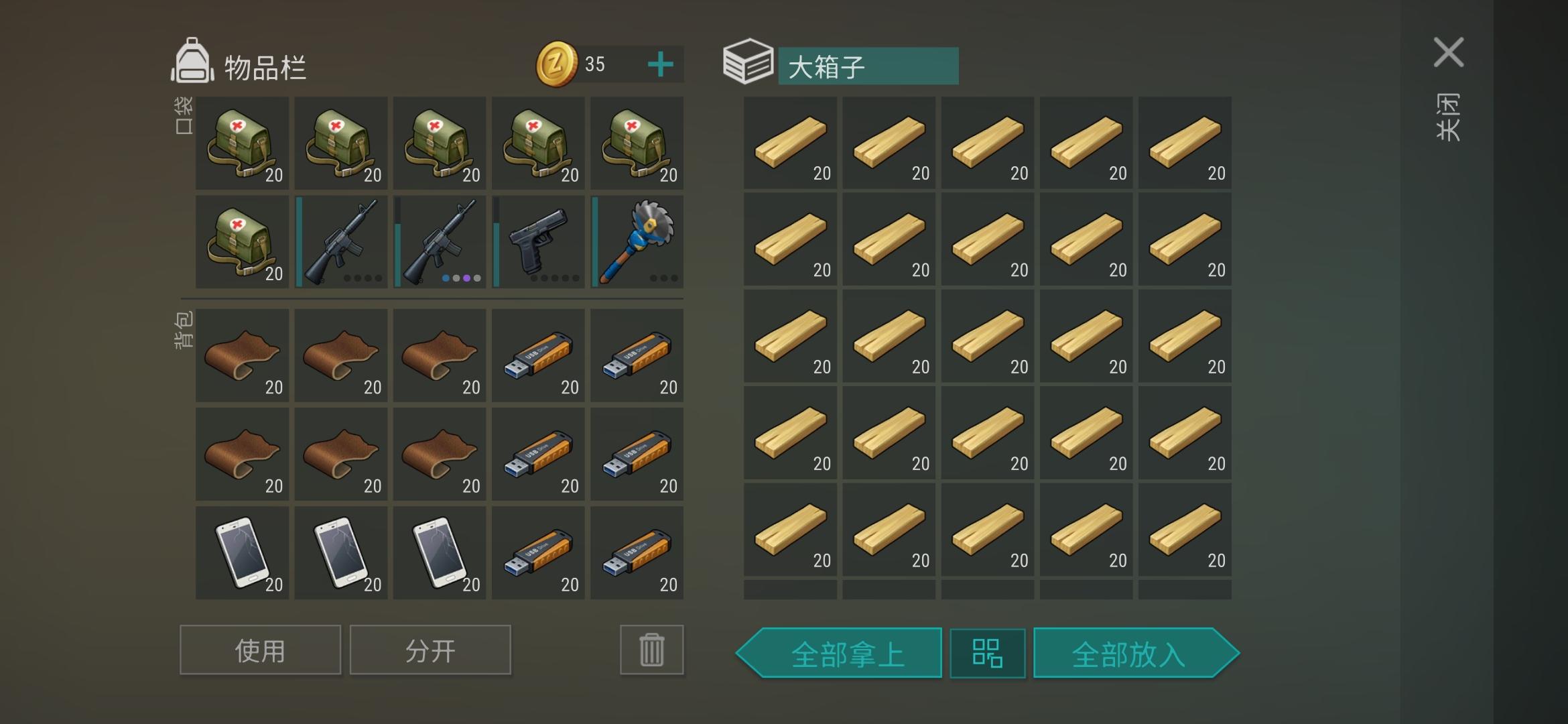The width and height of the screenshot is (1568, 724).
Task: Click the 大箱子 chest name field
Action: [x=868, y=66]
